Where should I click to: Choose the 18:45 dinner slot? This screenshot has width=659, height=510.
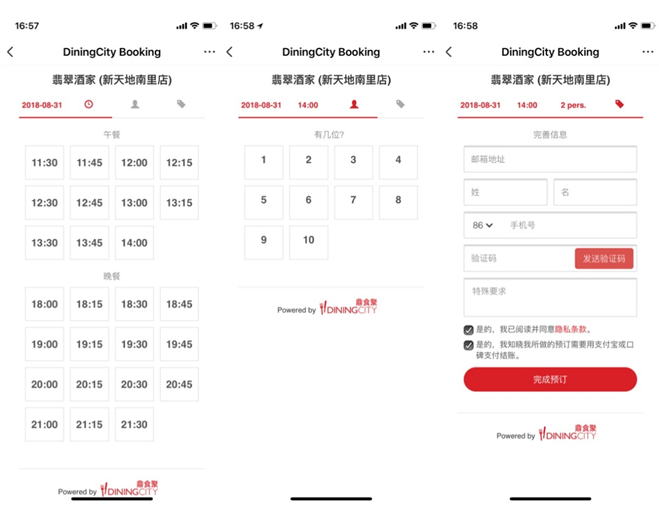pyautogui.click(x=179, y=304)
